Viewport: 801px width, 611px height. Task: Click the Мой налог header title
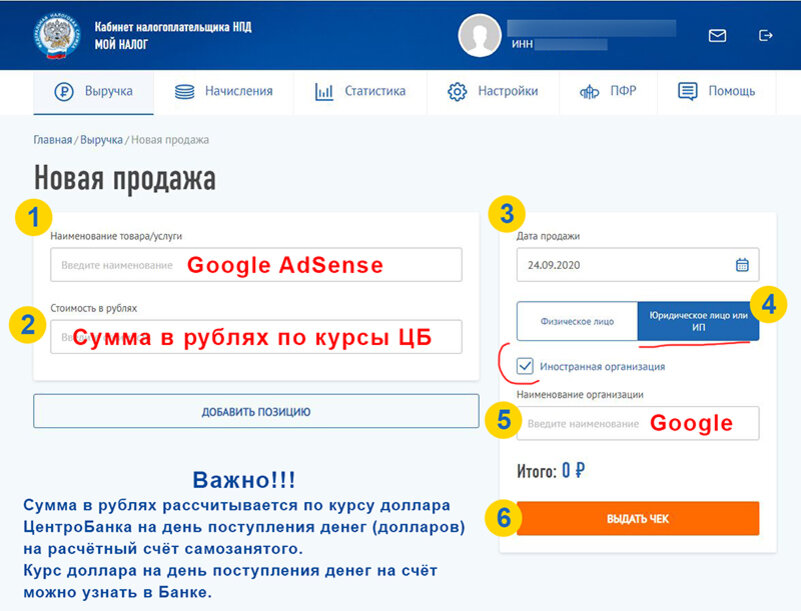[121, 44]
